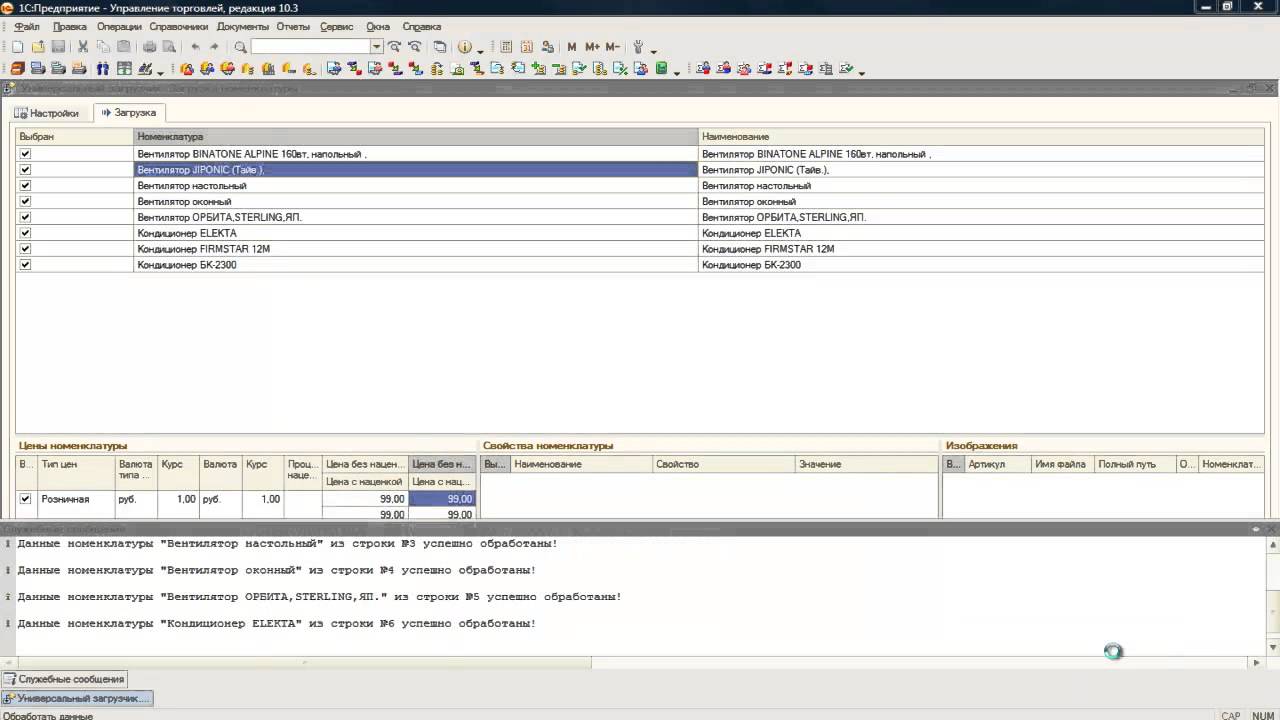1280x720 pixels.
Task: Toggle the Розничная price type checkbox
Action: click(x=26, y=499)
